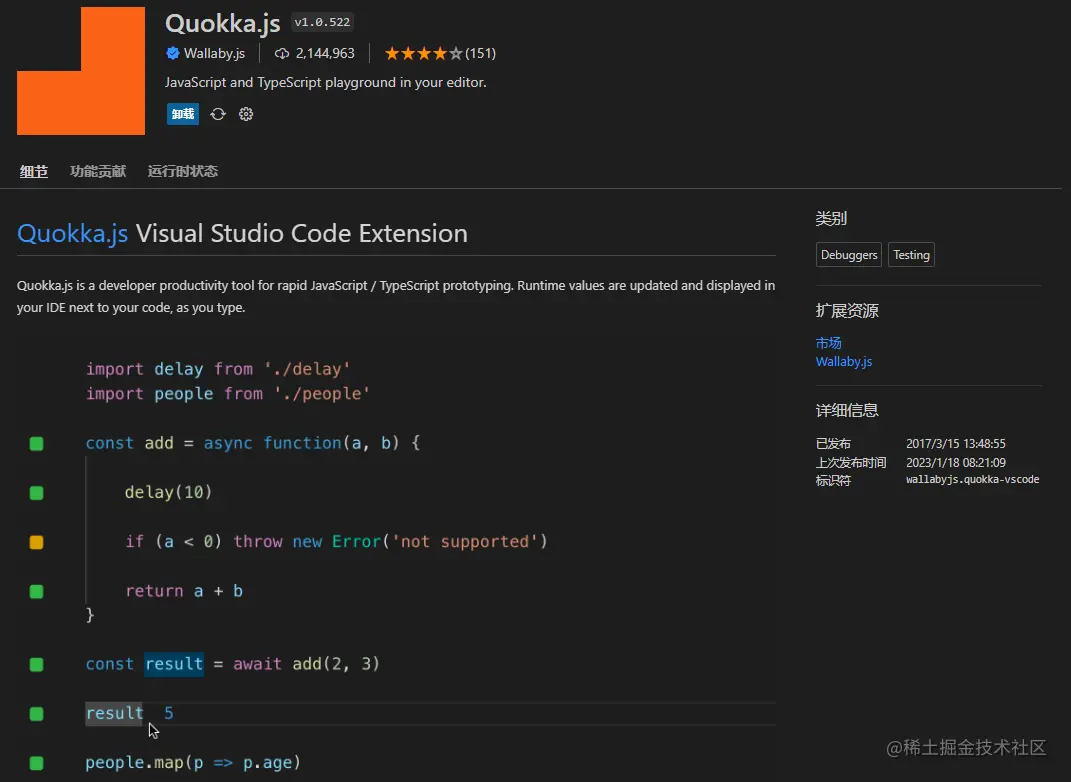Click the download count cloud icon

(281, 53)
